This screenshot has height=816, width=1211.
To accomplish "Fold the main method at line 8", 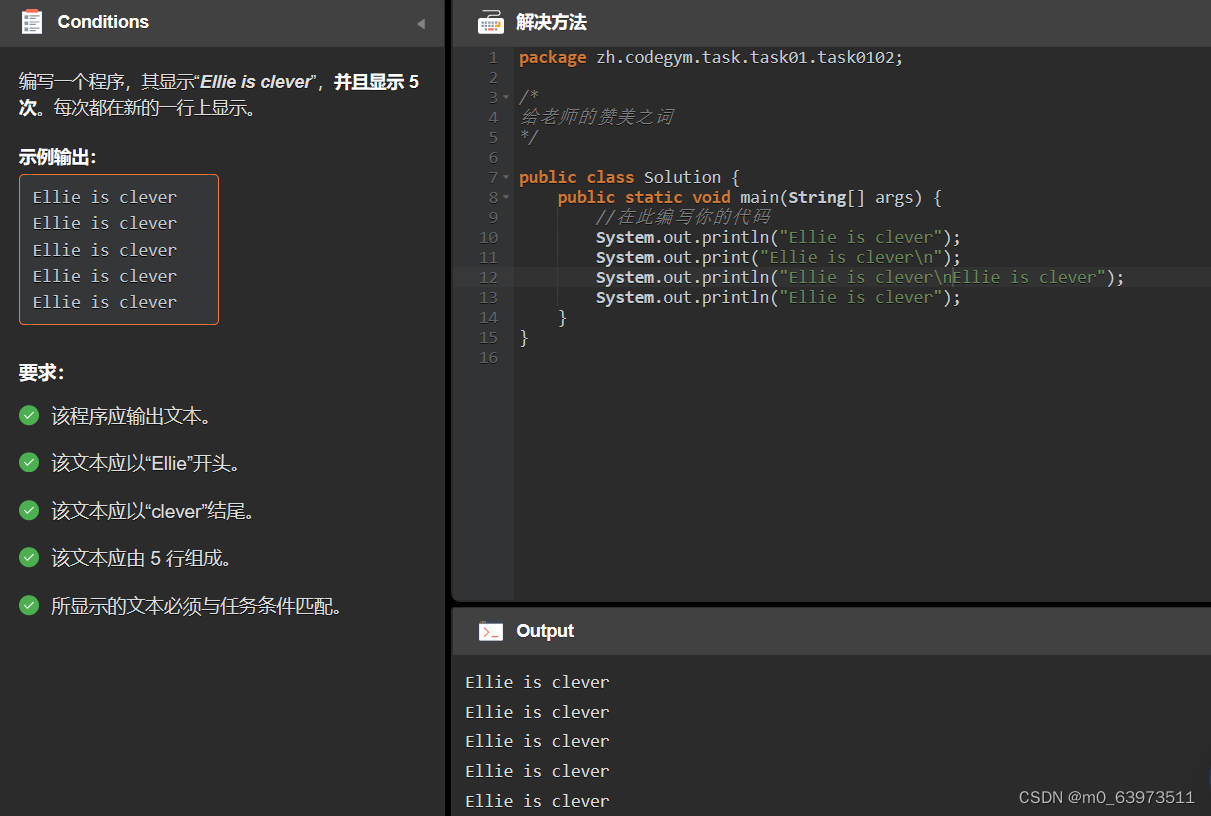I will click(x=507, y=198).
